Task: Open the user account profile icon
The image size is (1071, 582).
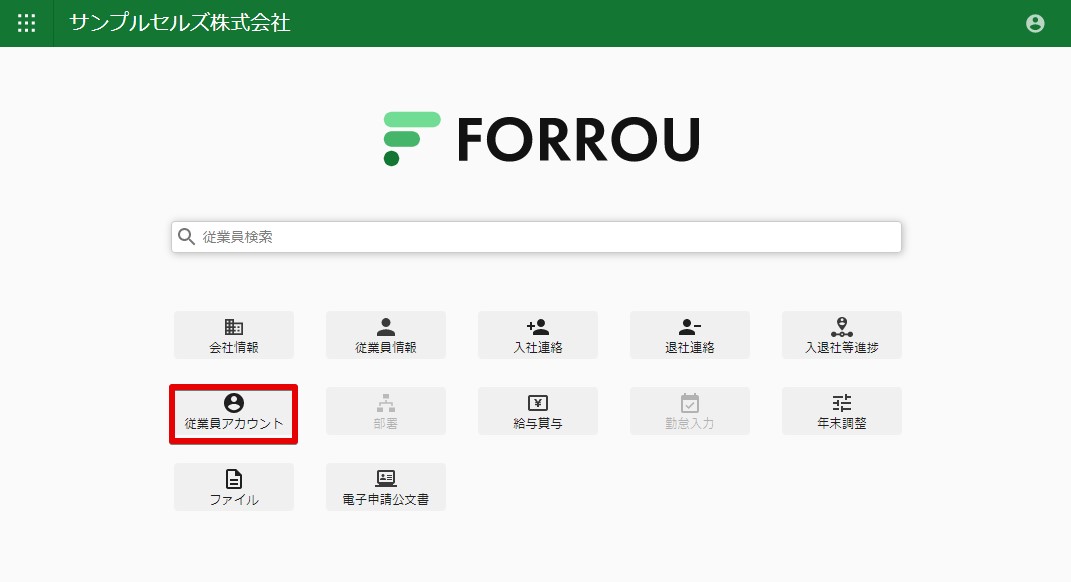Action: [x=1035, y=23]
